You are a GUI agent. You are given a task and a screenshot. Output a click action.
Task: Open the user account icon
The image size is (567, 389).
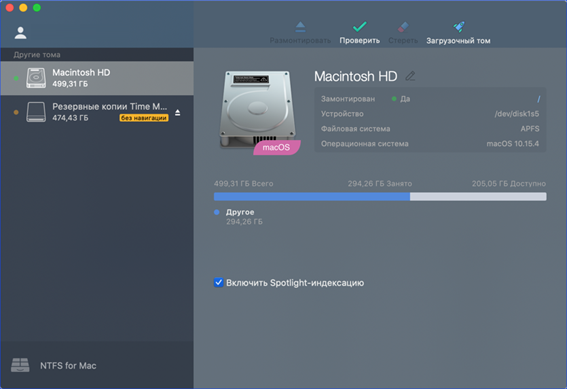21,33
